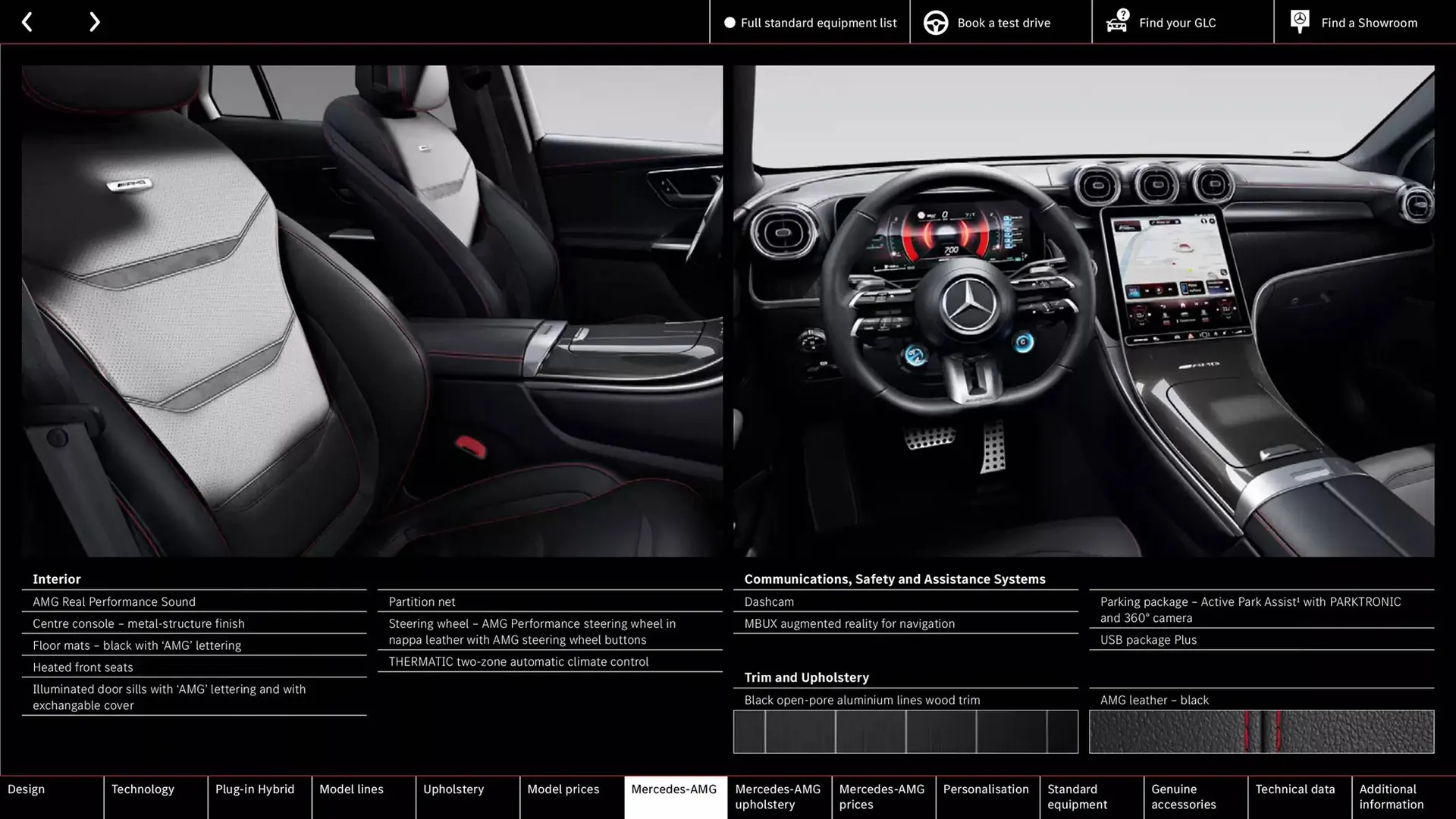Switch to the Personalisation tab

coord(987,797)
